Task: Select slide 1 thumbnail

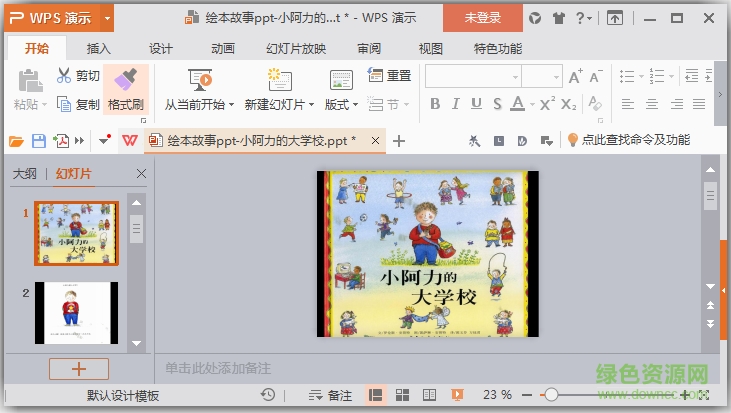Action: (x=76, y=234)
